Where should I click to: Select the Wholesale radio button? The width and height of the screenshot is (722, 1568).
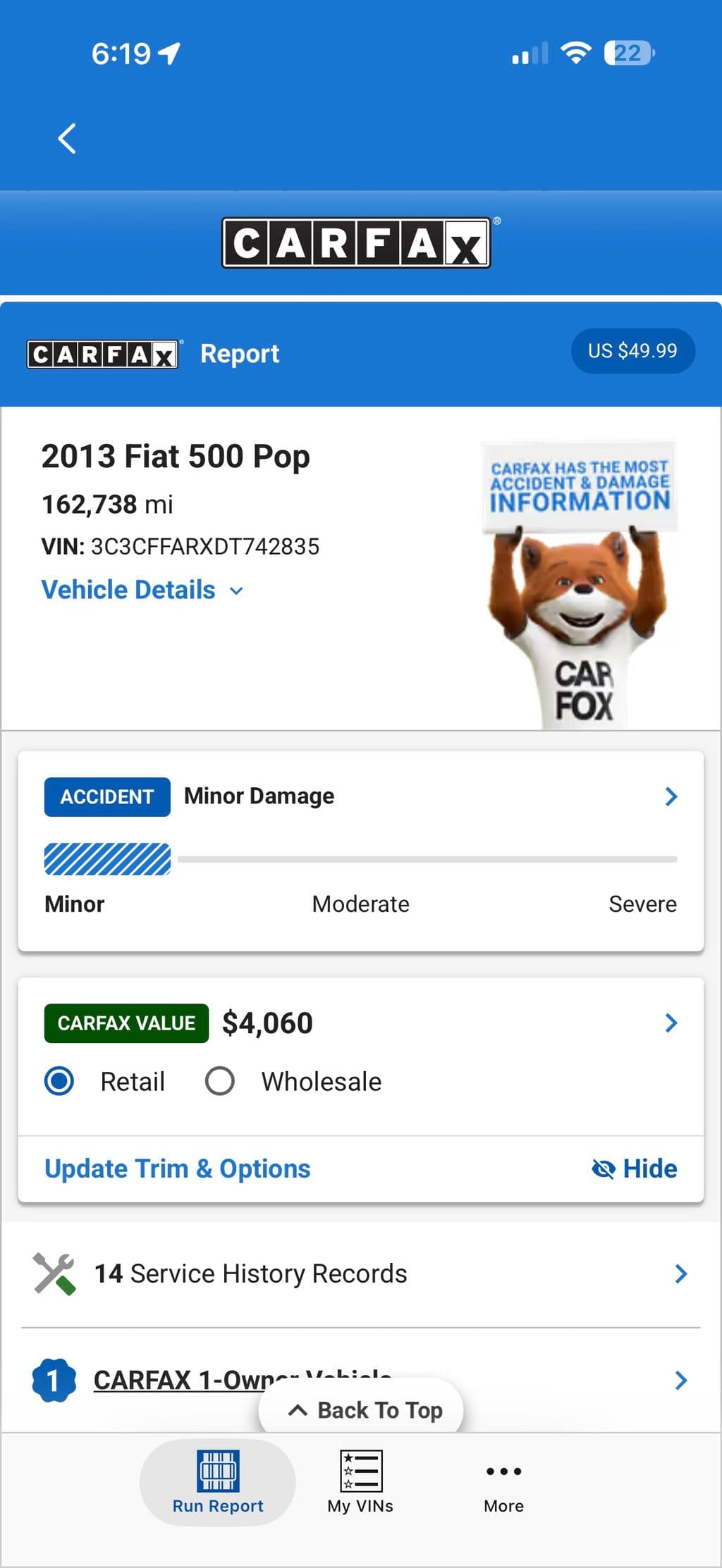(220, 1081)
